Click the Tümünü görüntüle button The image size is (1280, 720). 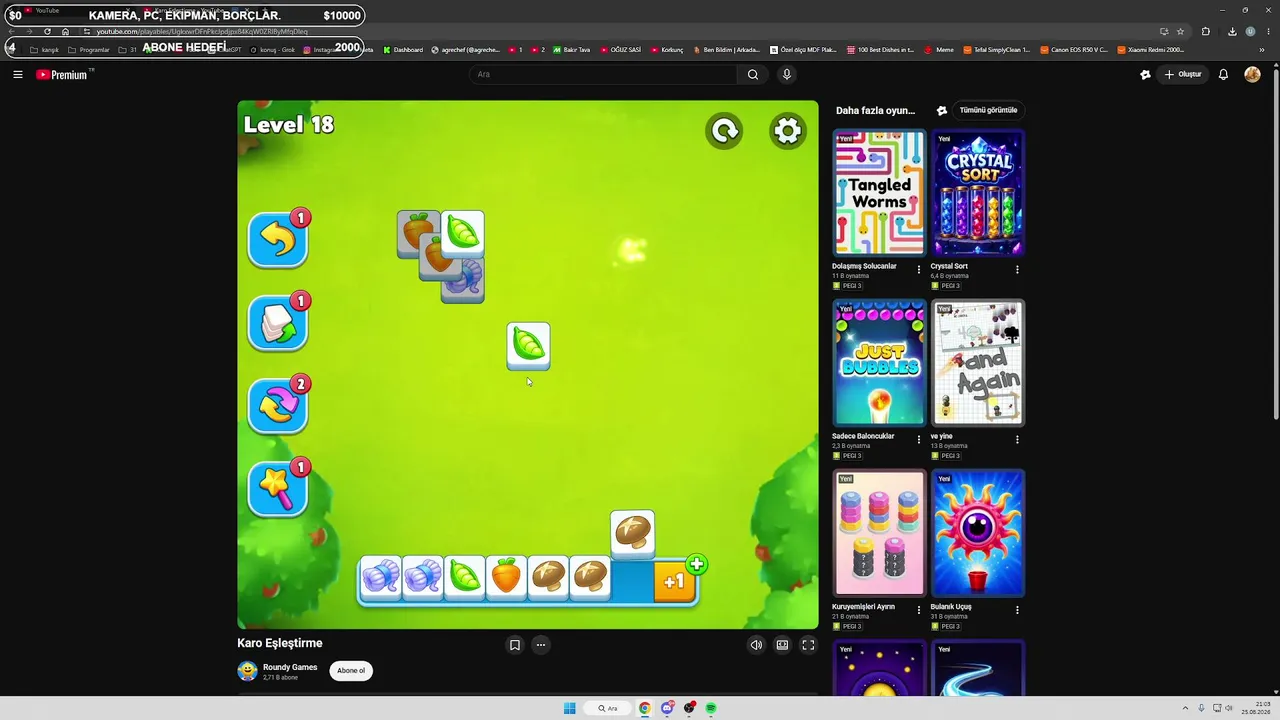[x=988, y=110]
